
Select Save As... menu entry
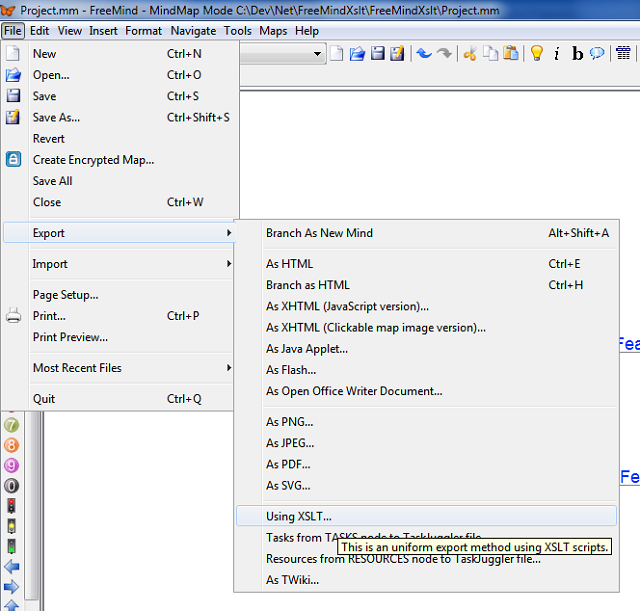pos(119,118)
